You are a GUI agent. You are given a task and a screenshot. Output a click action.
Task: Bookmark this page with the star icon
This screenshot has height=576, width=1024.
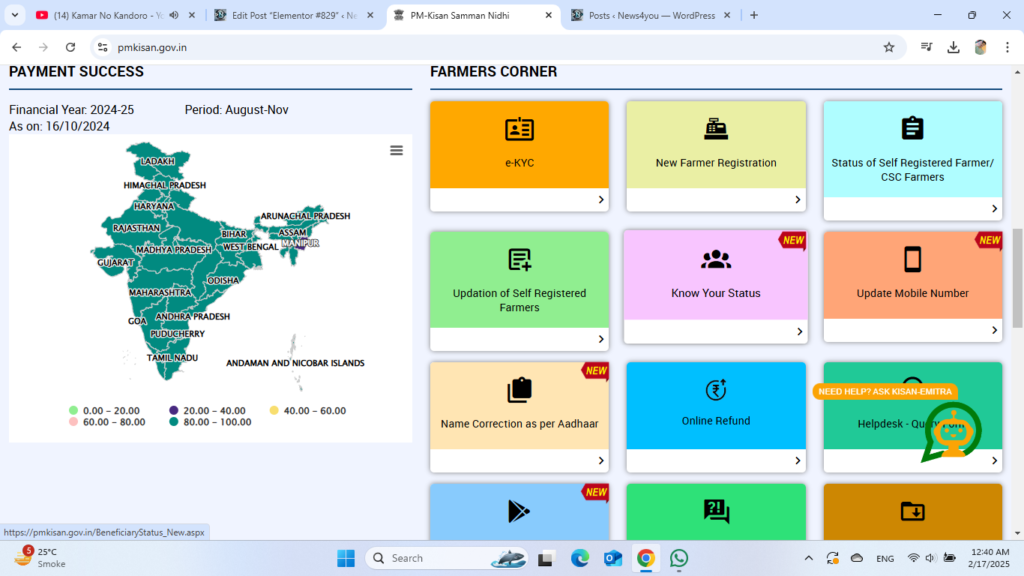(889, 47)
